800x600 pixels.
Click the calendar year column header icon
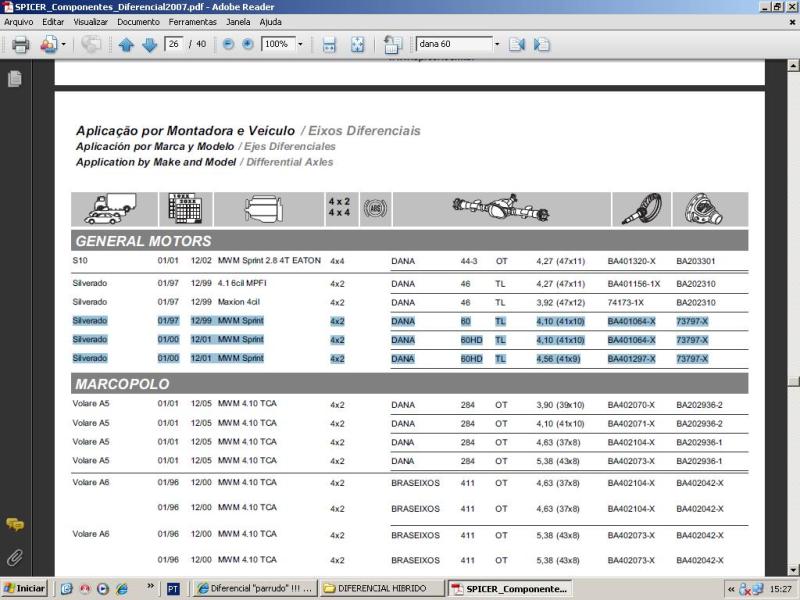(x=185, y=209)
